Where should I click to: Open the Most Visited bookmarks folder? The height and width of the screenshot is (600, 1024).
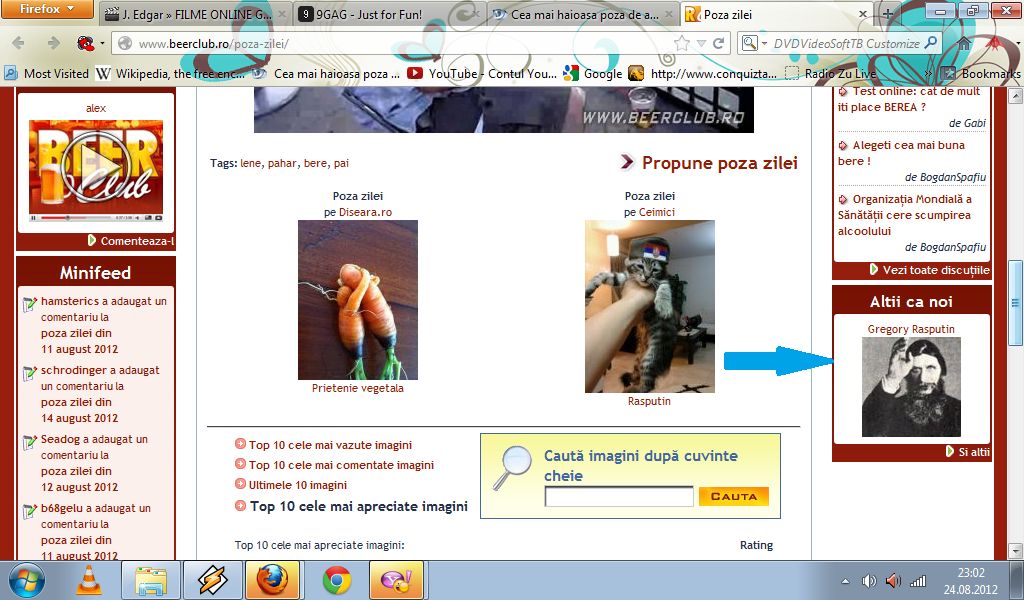pos(46,73)
